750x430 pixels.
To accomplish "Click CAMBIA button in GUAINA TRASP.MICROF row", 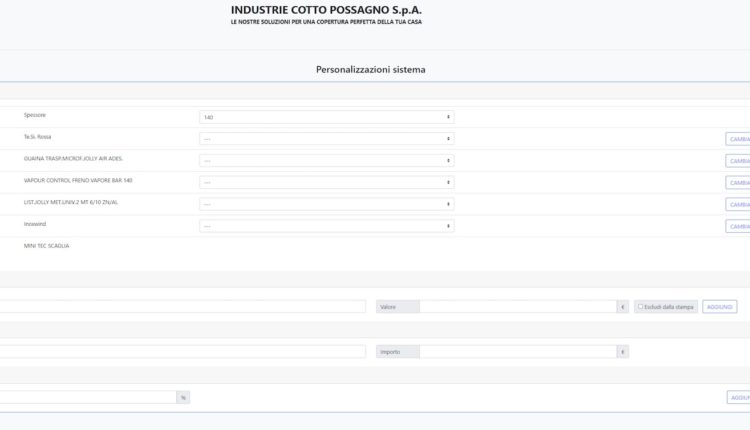I will (738, 161).
